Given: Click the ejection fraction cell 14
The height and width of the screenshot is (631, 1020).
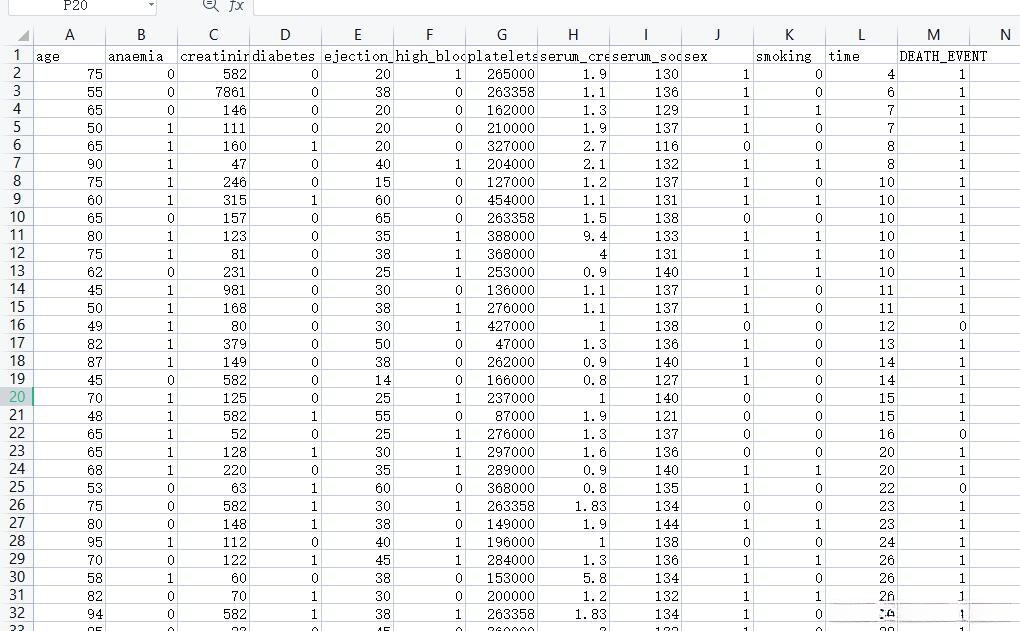Looking at the screenshot, I should 358,380.
